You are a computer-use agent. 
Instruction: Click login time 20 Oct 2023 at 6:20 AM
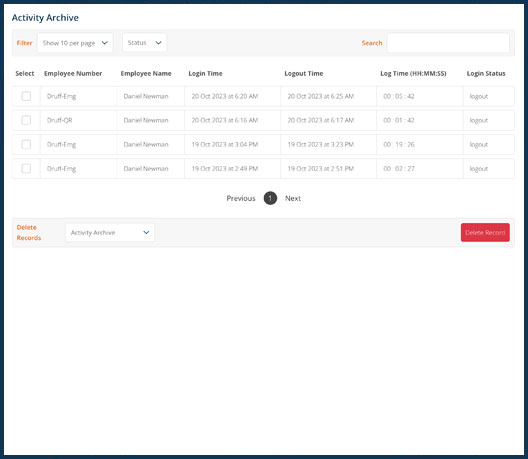[225, 96]
